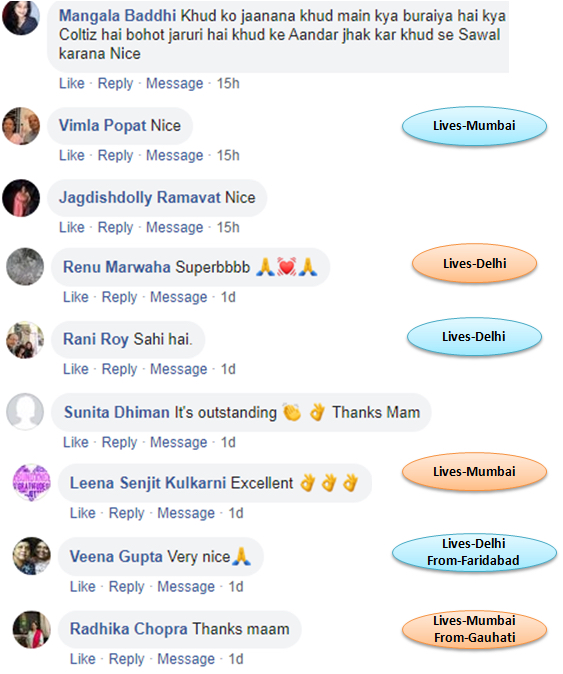This screenshot has height=674, width=563.
Task: Click Renu Marwaha's avatar
Action: pyautogui.click(x=25, y=267)
